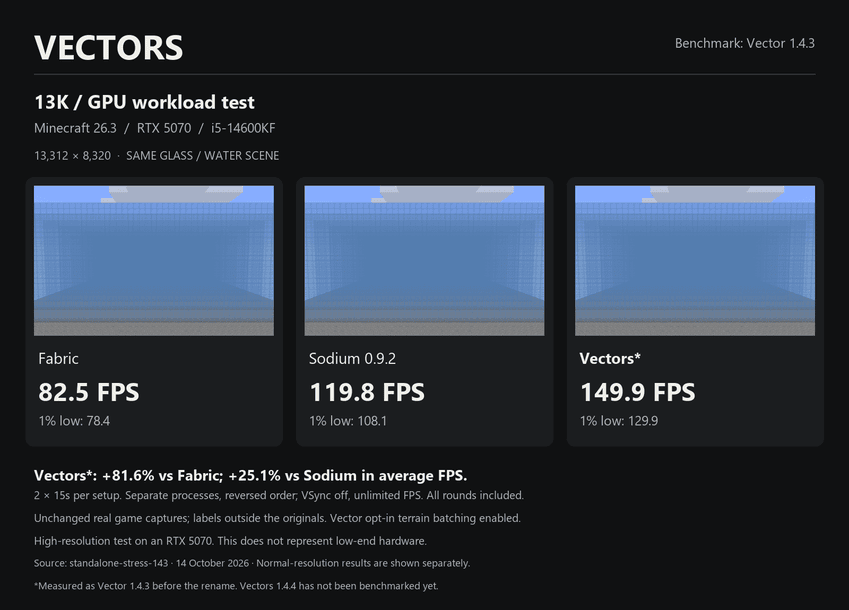
Task: Click the "Fabric" card label
Action: pos(58,358)
